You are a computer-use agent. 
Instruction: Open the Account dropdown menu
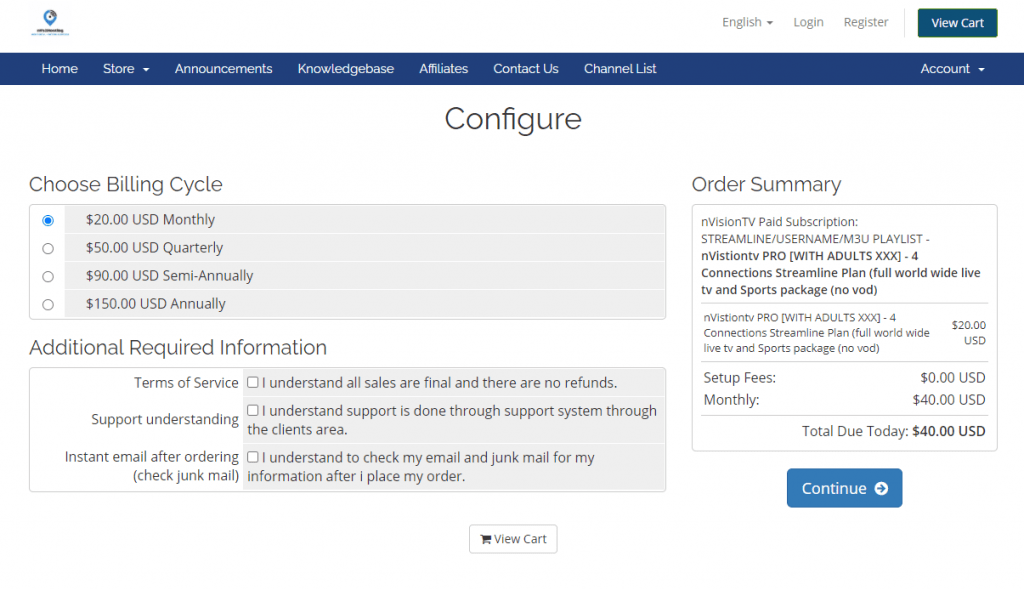point(952,69)
